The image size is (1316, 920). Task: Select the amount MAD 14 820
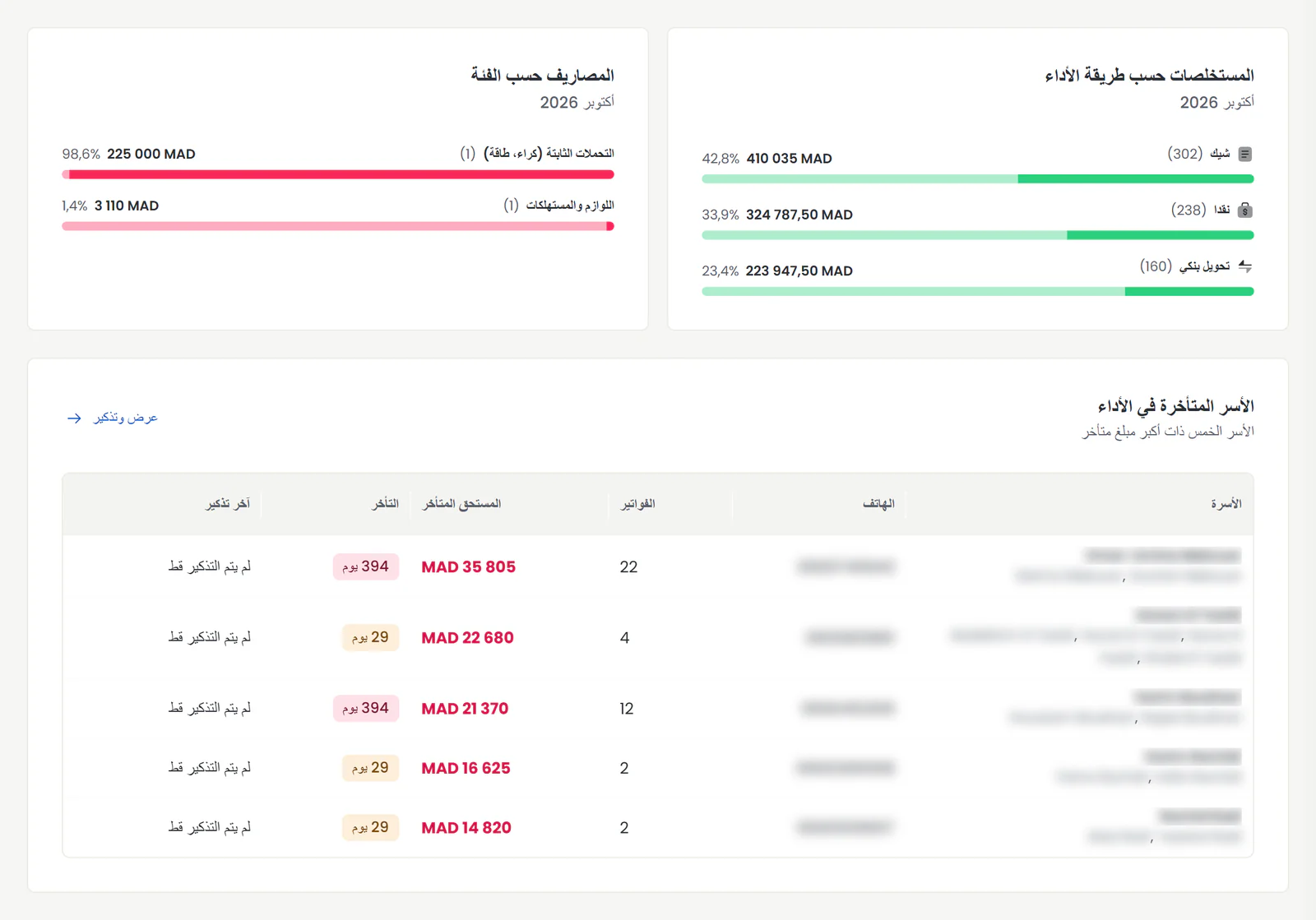point(466,828)
